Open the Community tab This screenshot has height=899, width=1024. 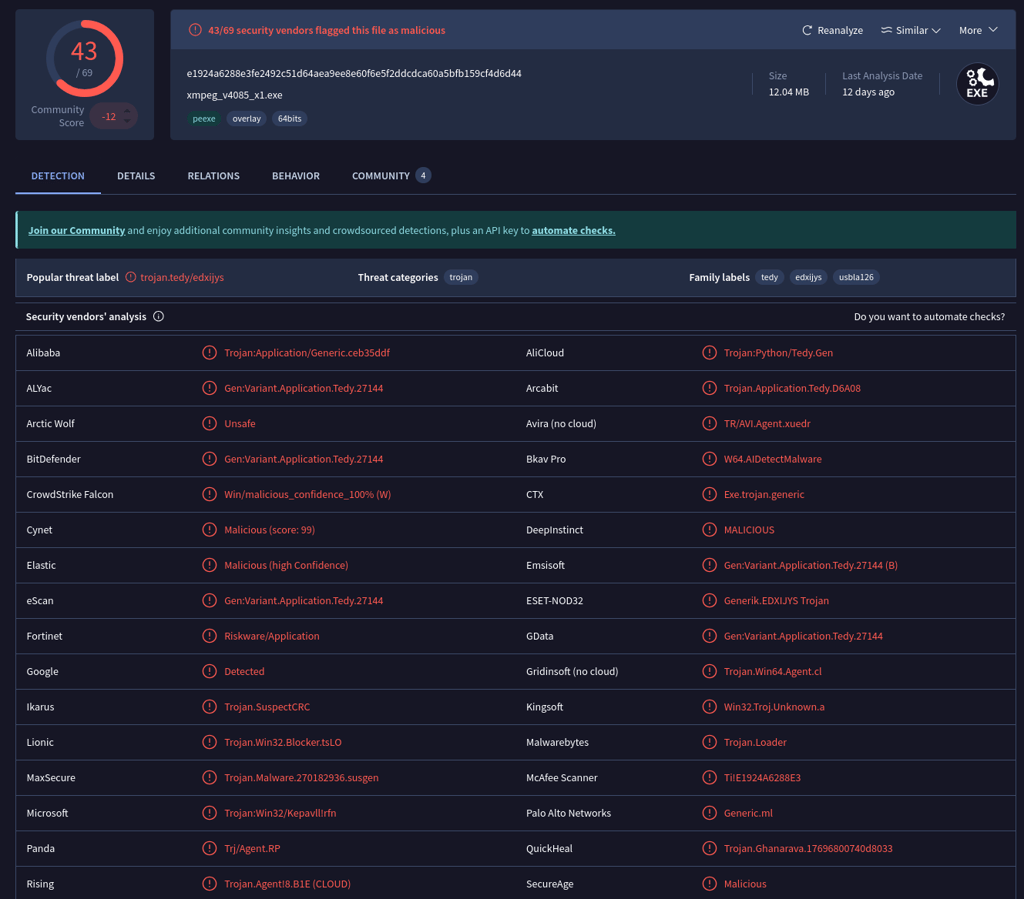[391, 176]
